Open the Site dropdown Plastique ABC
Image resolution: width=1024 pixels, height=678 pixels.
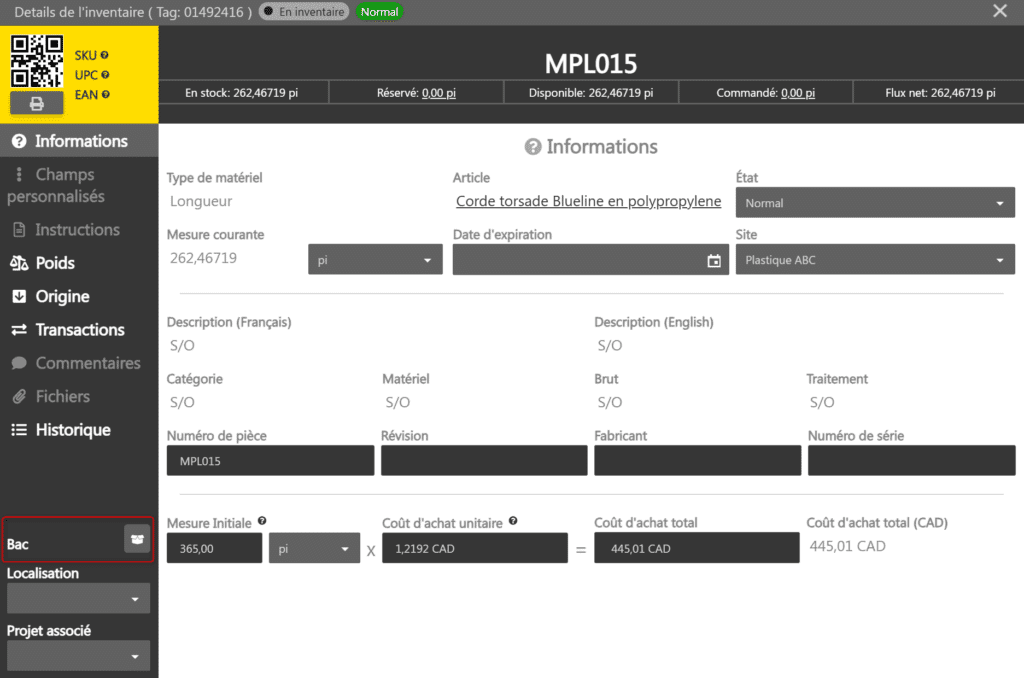875,260
